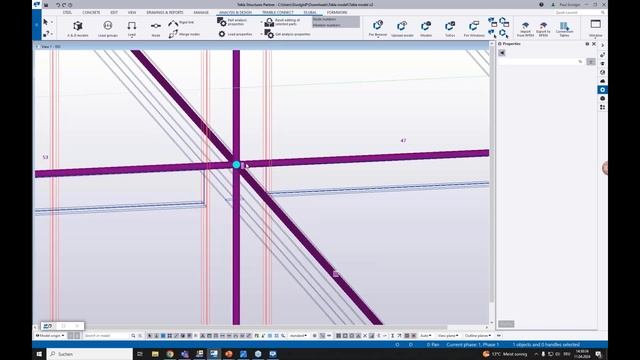Select ANALYSIS & DESIGN tab
640x360 pixels.
(235, 13)
